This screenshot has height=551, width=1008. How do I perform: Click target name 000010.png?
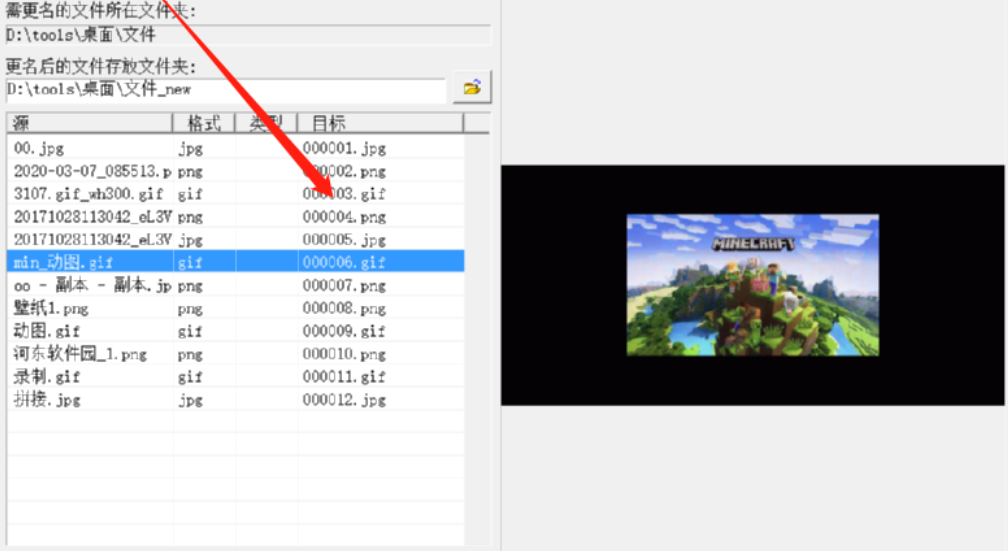pos(344,354)
